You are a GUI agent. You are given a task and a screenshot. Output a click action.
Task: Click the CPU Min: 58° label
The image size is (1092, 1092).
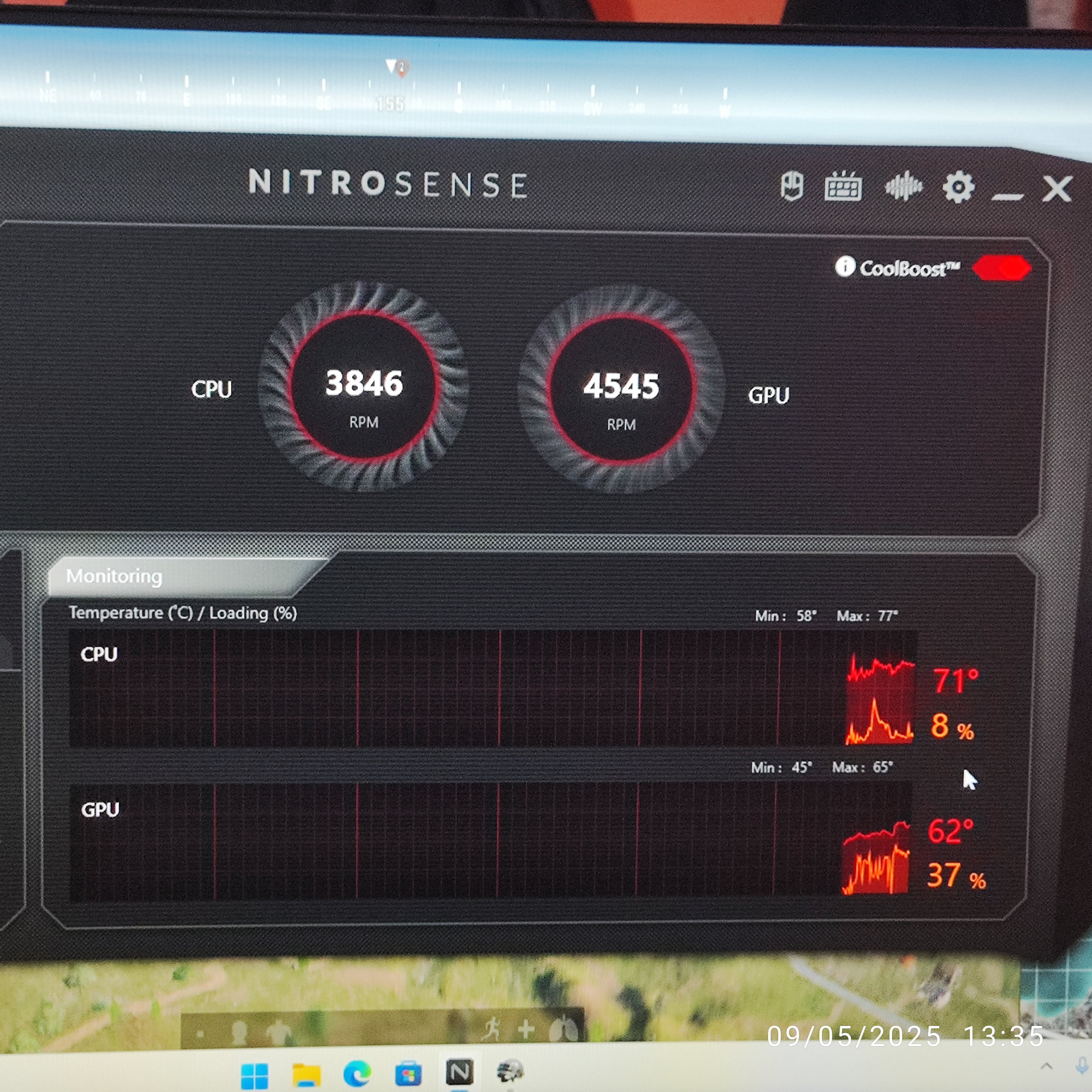tap(786, 616)
